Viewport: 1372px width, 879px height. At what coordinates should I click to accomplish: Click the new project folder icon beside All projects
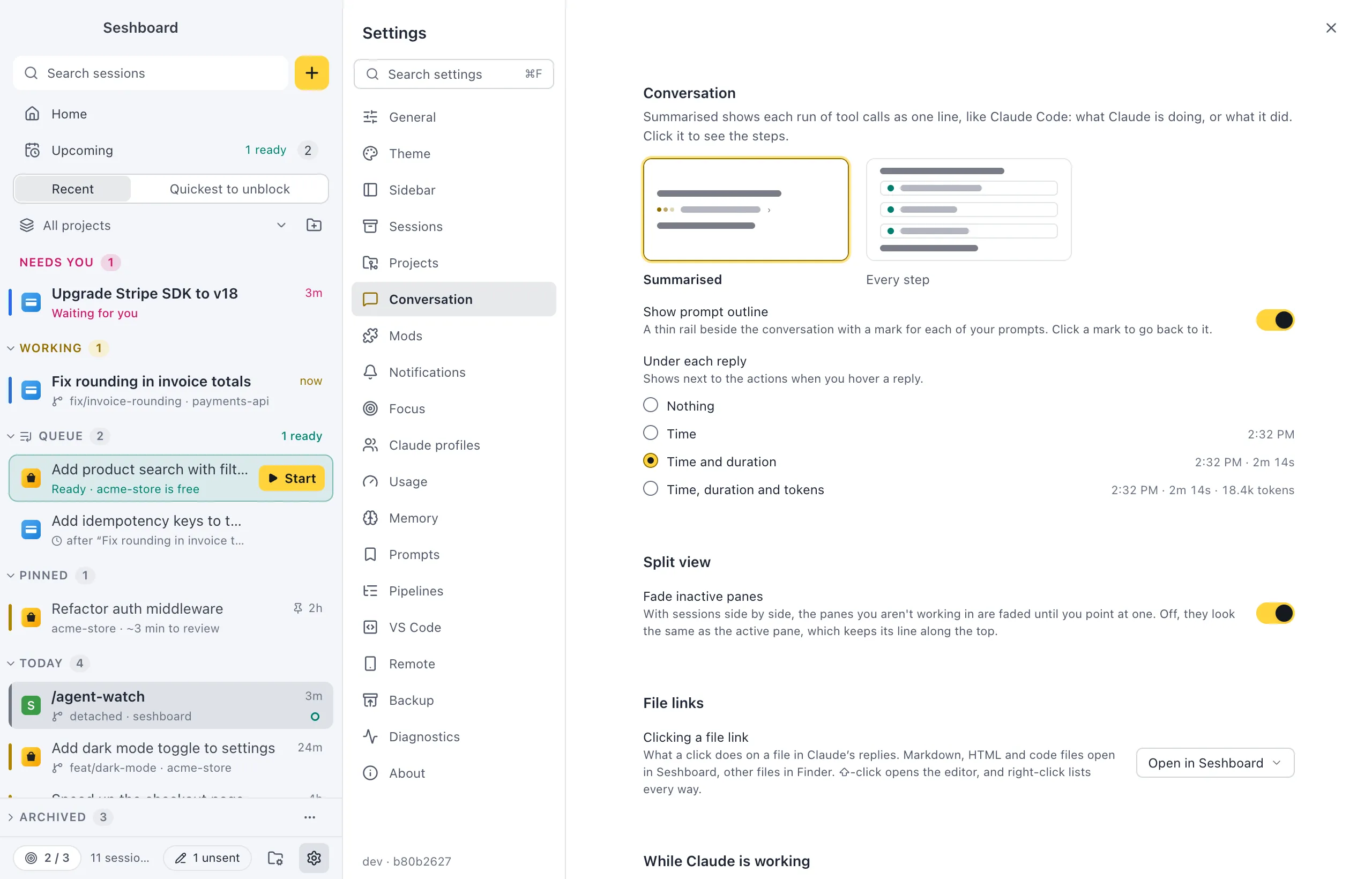click(x=314, y=225)
